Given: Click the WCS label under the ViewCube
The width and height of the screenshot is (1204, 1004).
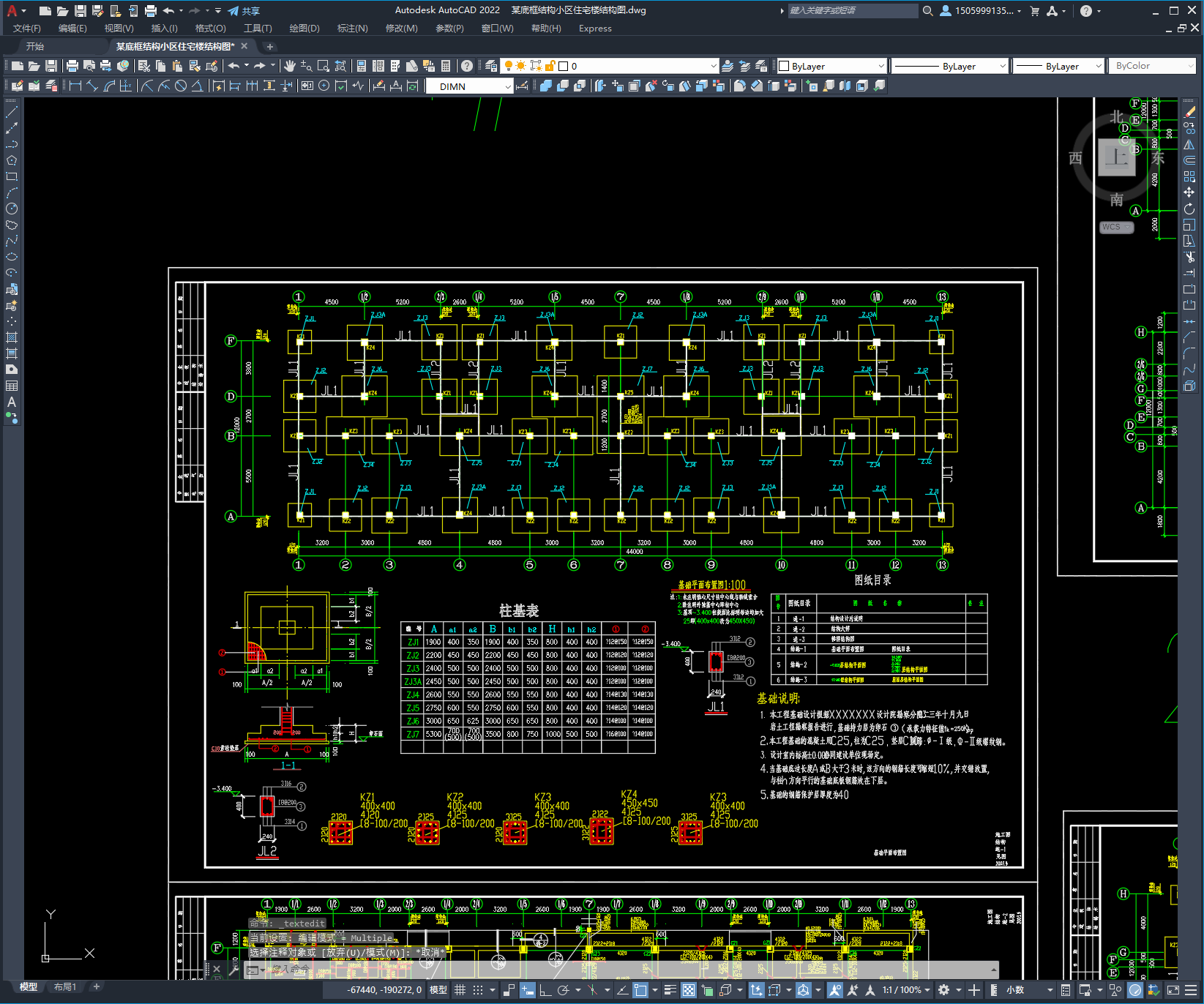Looking at the screenshot, I should coord(1115,227).
